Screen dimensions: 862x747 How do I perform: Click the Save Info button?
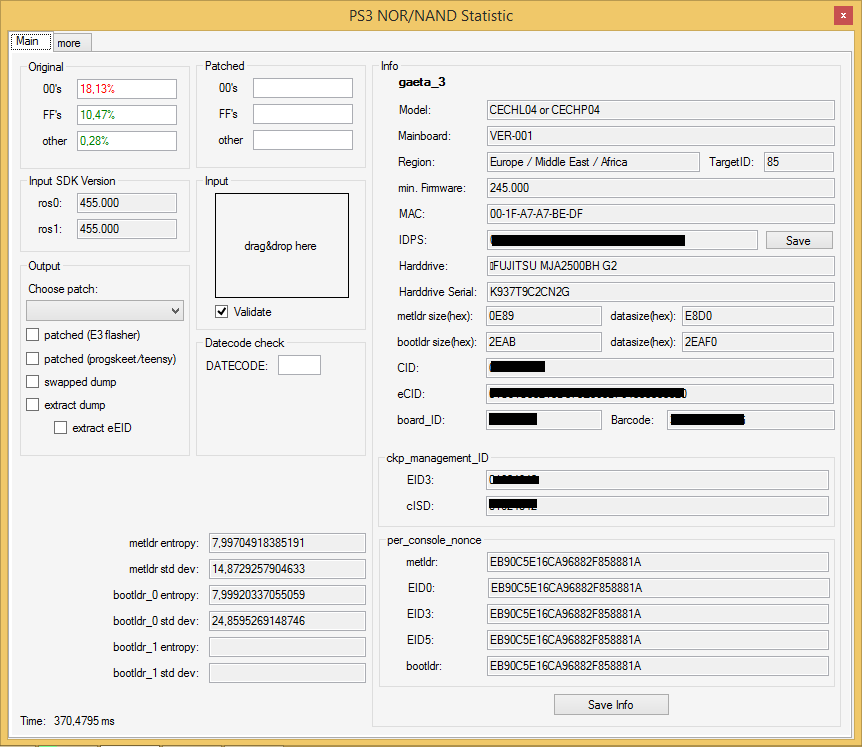coord(610,705)
